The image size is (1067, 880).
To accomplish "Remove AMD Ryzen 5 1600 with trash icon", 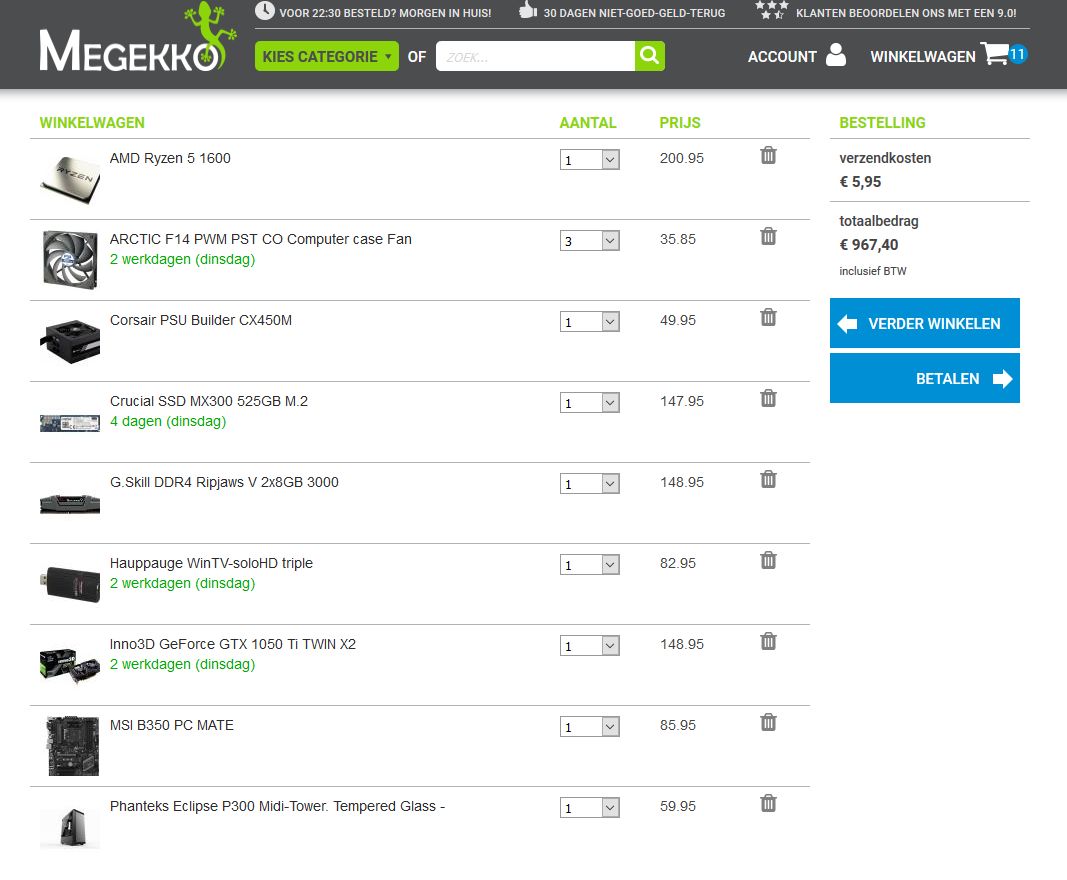I will (x=768, y=156).
